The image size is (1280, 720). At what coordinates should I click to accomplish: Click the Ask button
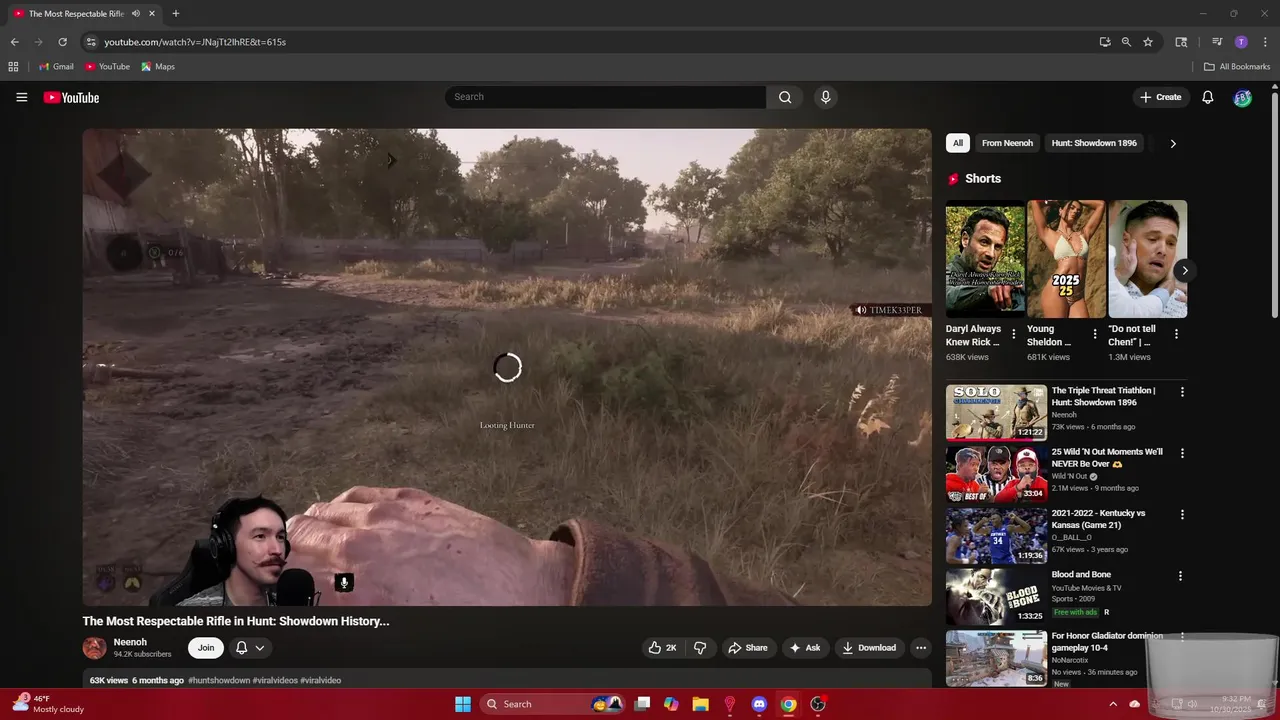[805, 648]
